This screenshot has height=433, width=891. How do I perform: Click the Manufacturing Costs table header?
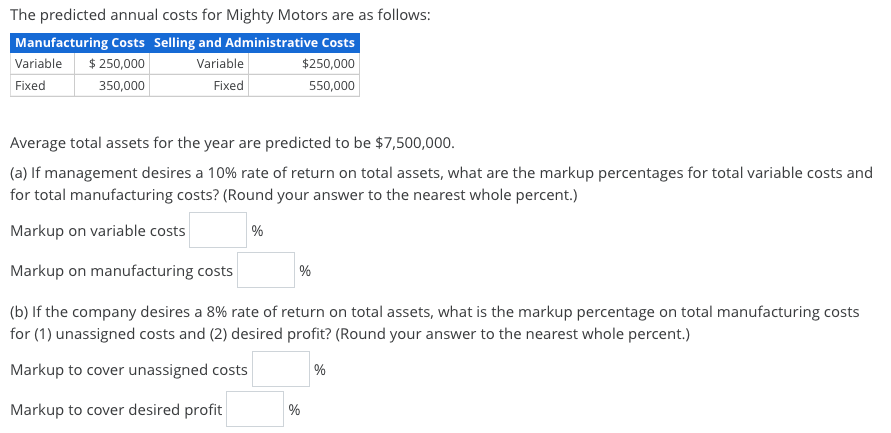pyautogui.click(x=80, y=43)
